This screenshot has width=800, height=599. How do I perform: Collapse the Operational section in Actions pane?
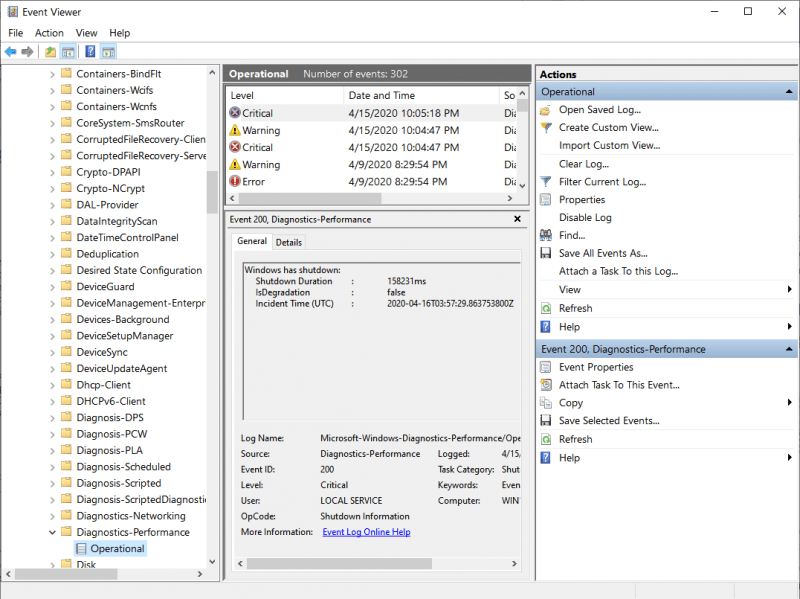[x=789, y=91]
